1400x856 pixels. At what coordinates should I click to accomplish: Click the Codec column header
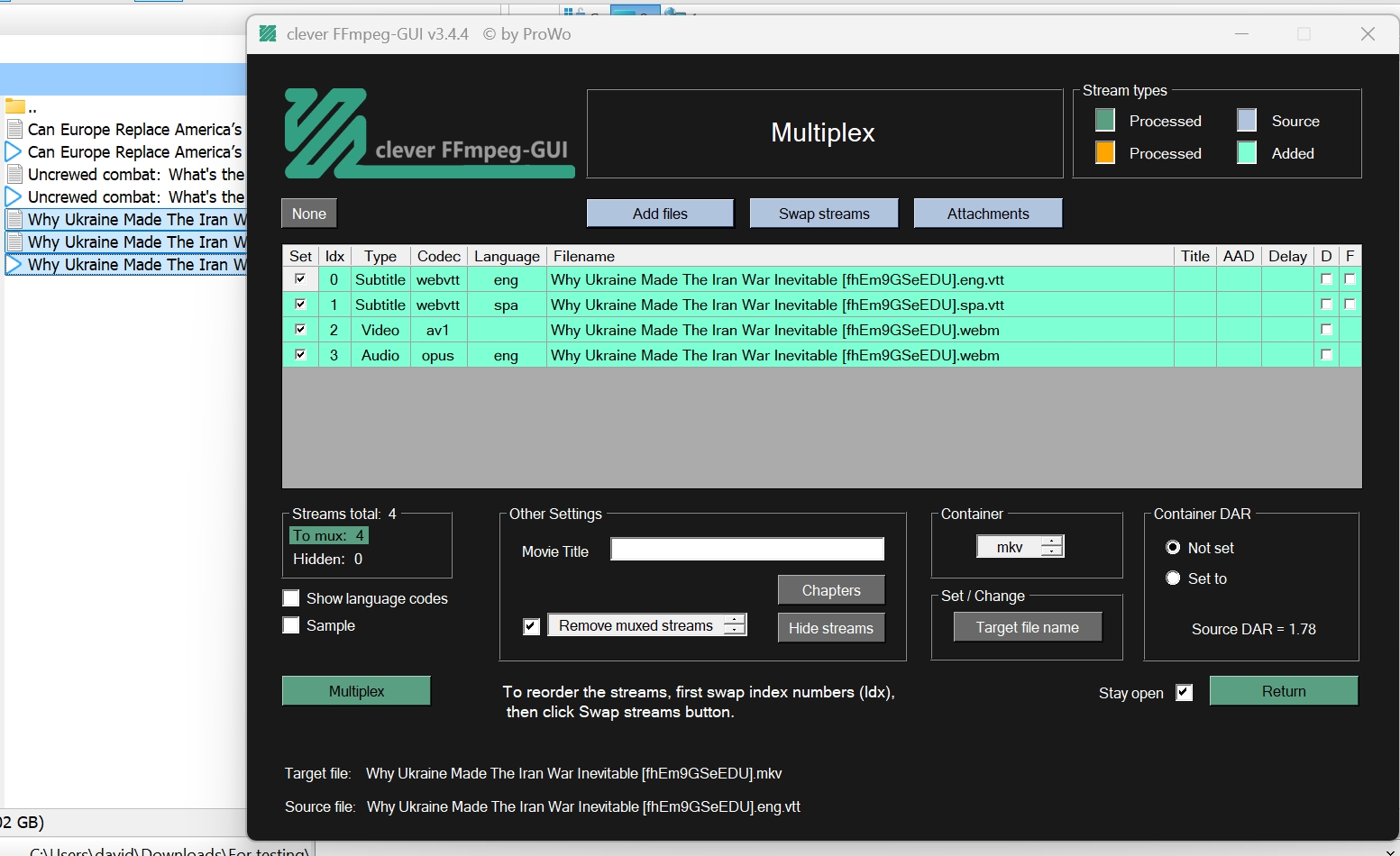[439, 256]
